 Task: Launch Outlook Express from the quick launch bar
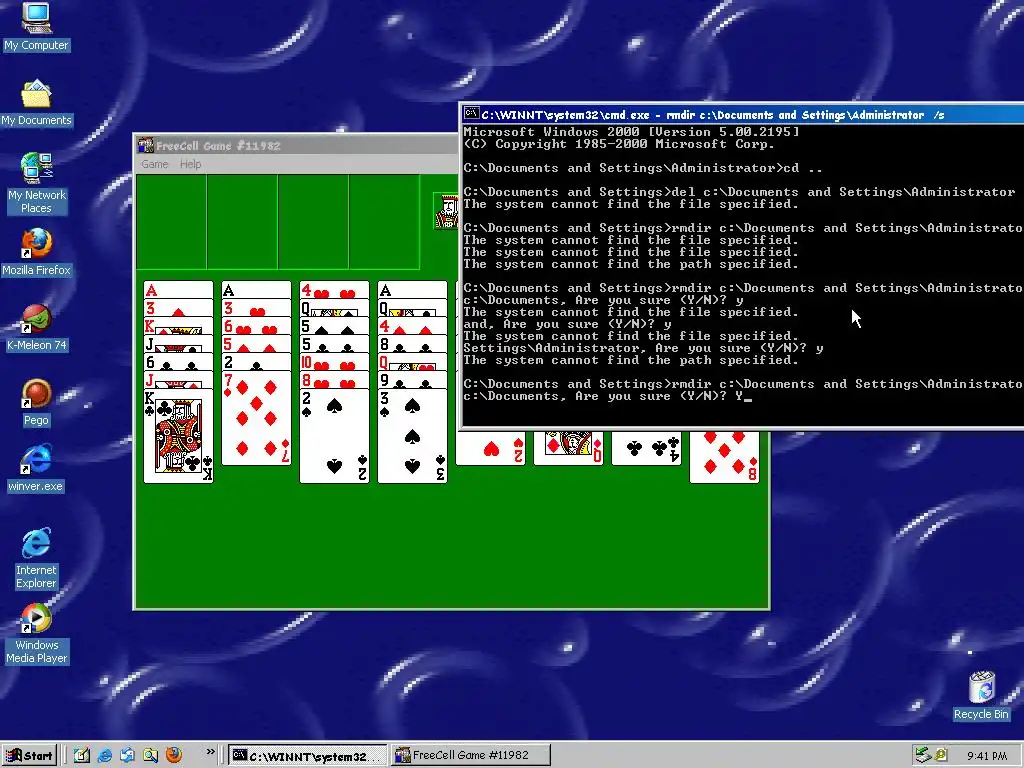pyautogui.click(x=127, y=755)
